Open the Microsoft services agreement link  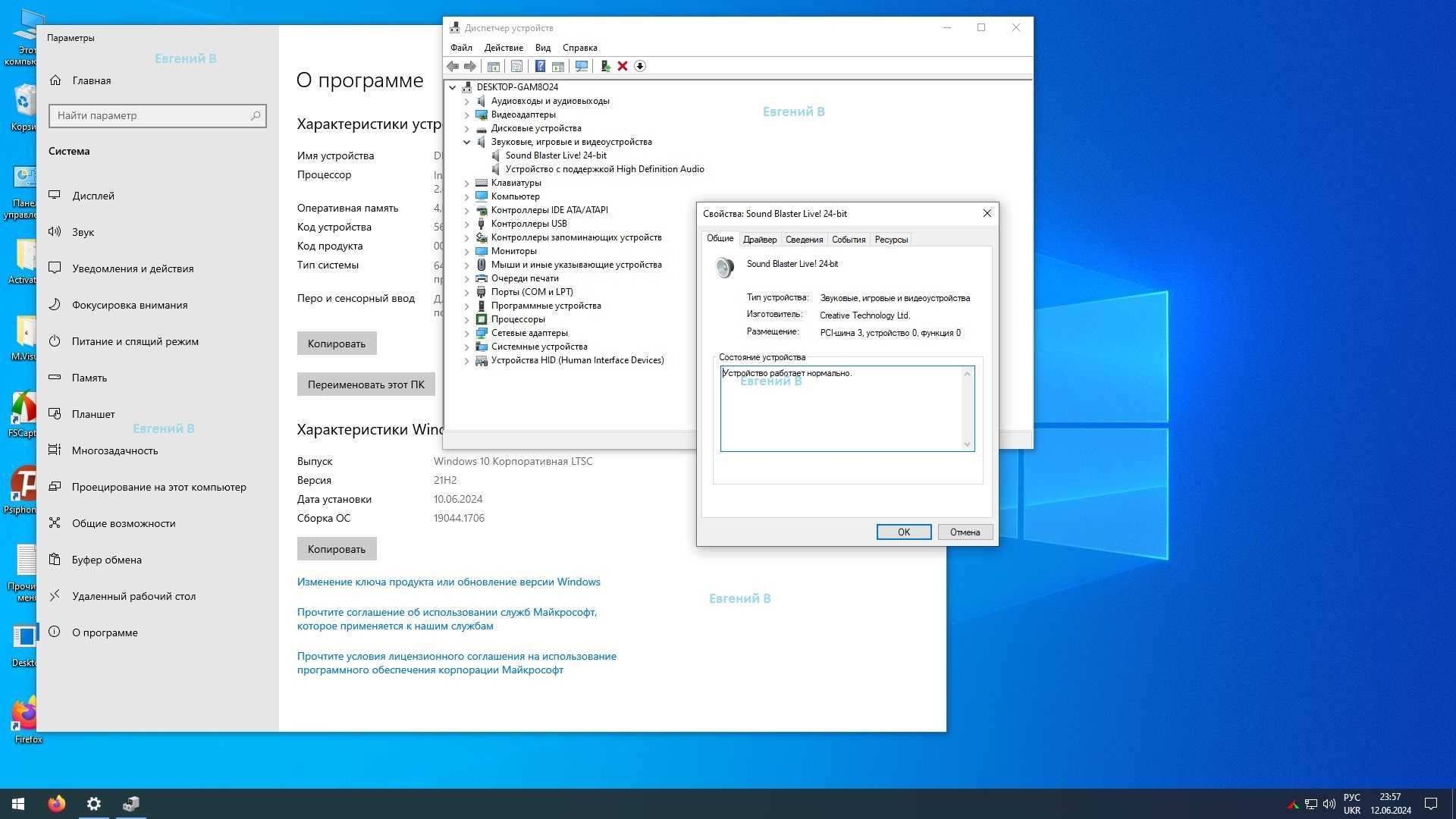pos(447,619)
